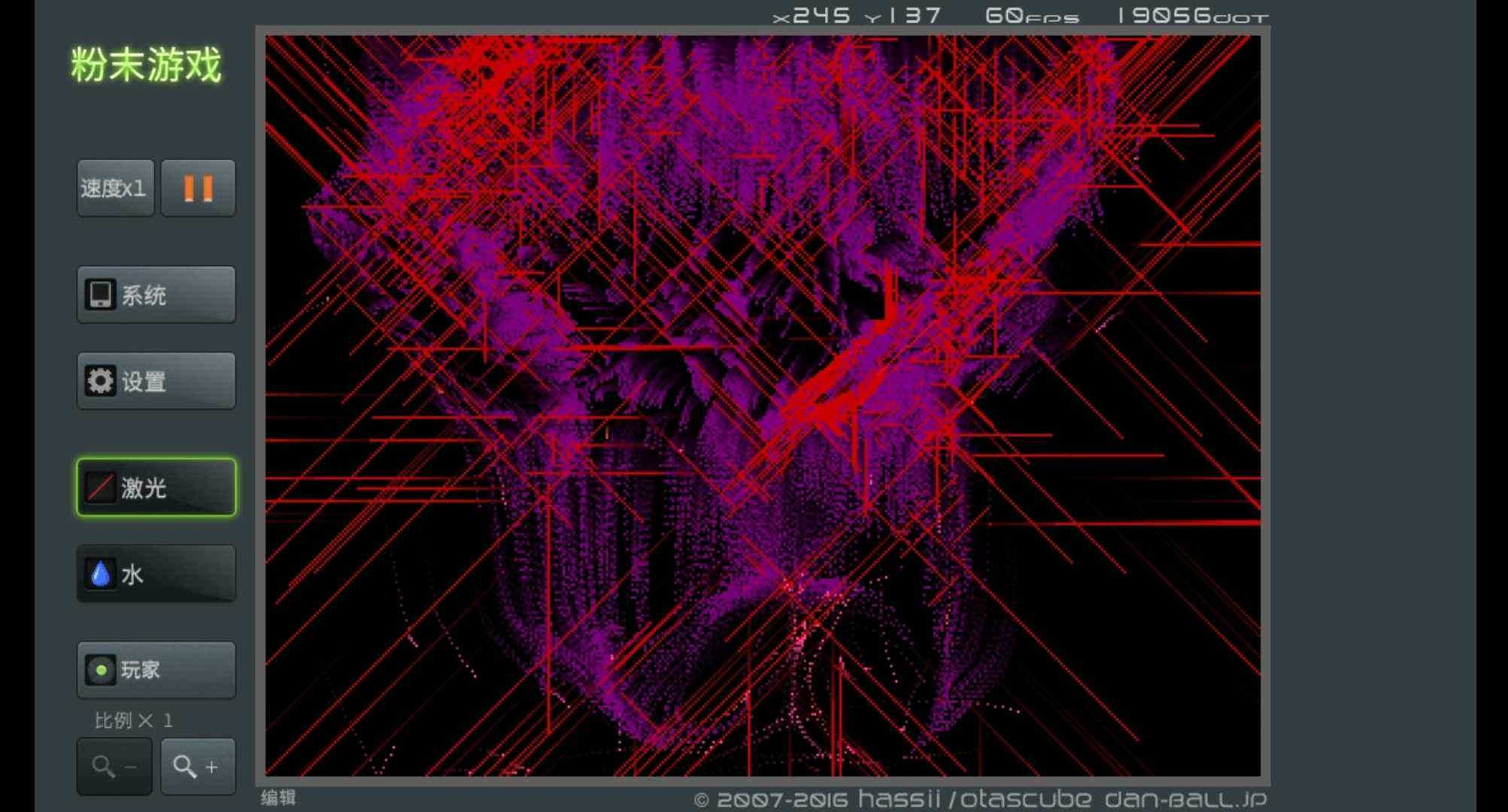
Task: Click the 编辑 edit label below canvas
Action: (x=278, y=798)
